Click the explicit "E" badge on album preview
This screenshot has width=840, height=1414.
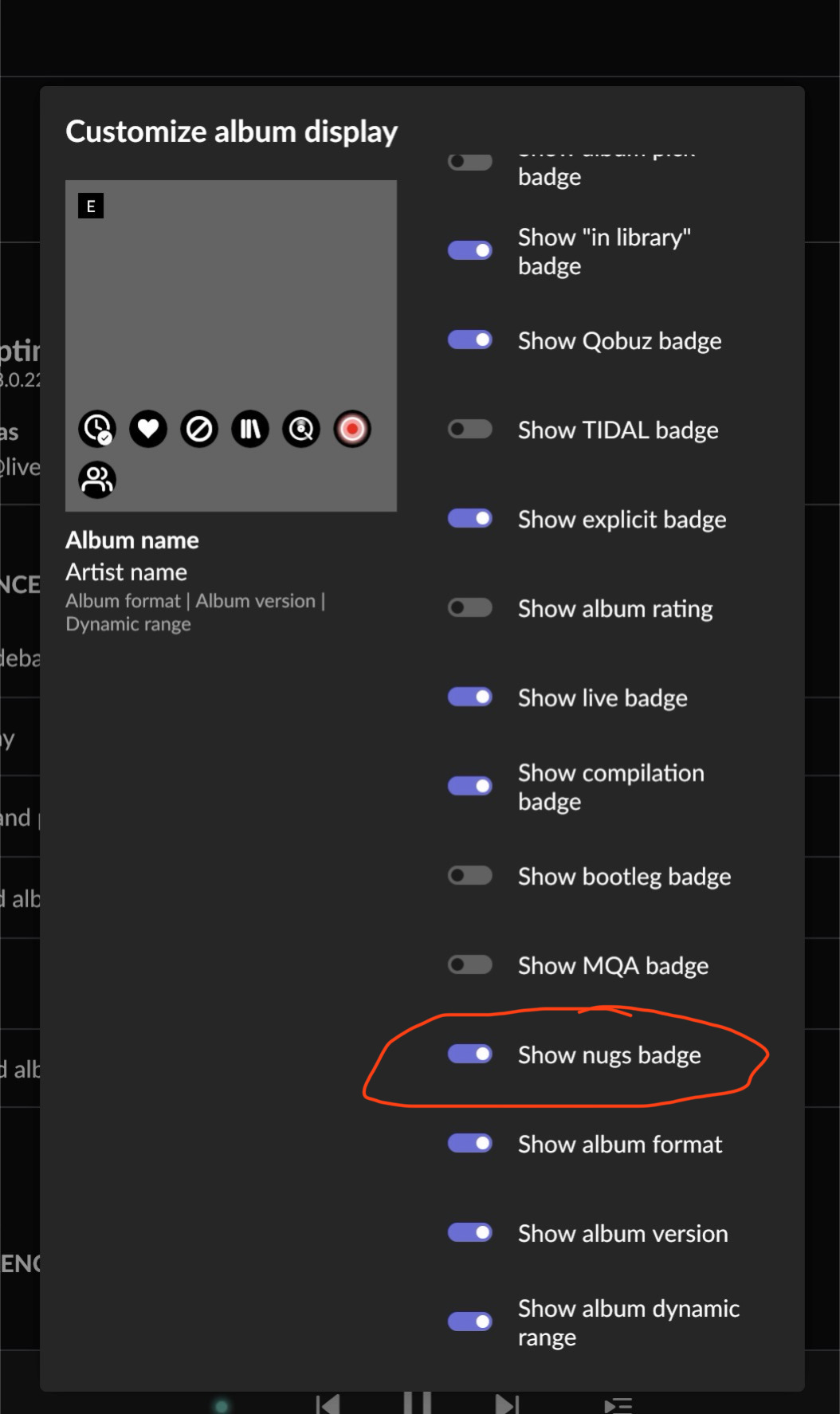pos(91,206)
